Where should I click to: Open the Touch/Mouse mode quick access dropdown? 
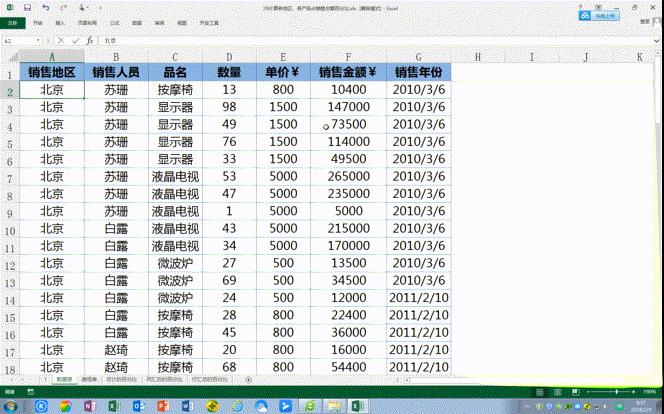(x=83, y=8)
